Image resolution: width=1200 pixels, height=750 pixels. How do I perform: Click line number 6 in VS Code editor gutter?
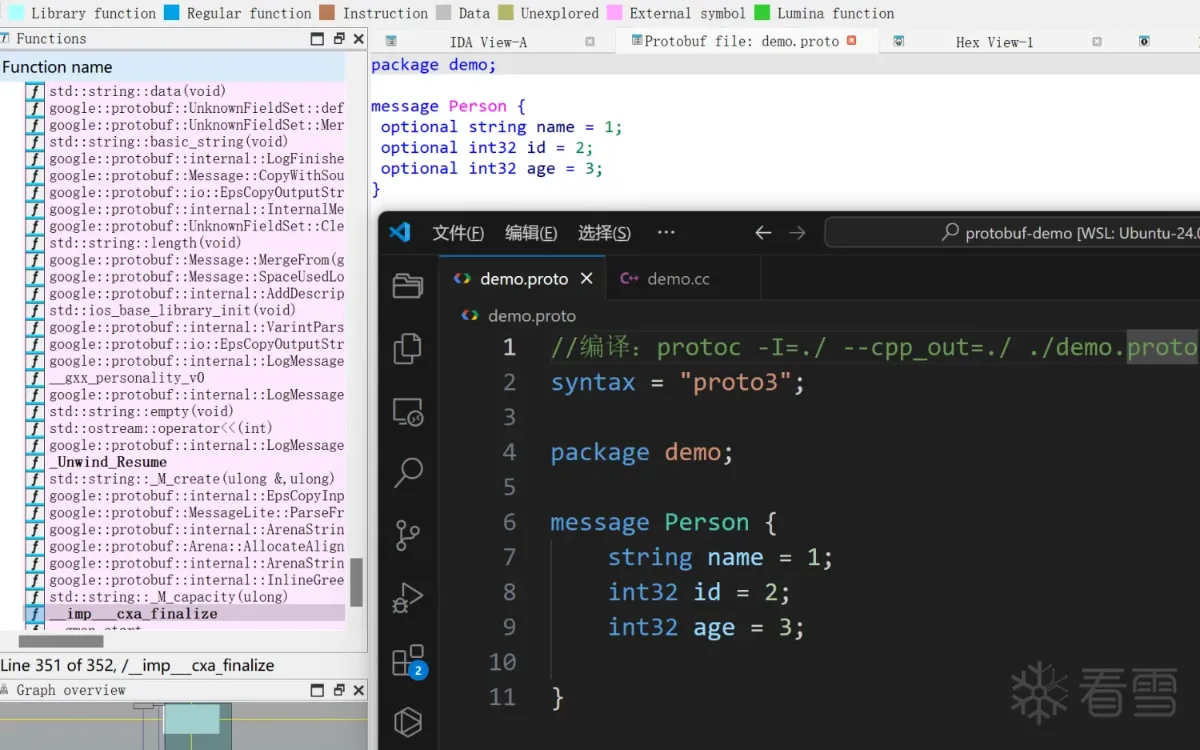509,522
